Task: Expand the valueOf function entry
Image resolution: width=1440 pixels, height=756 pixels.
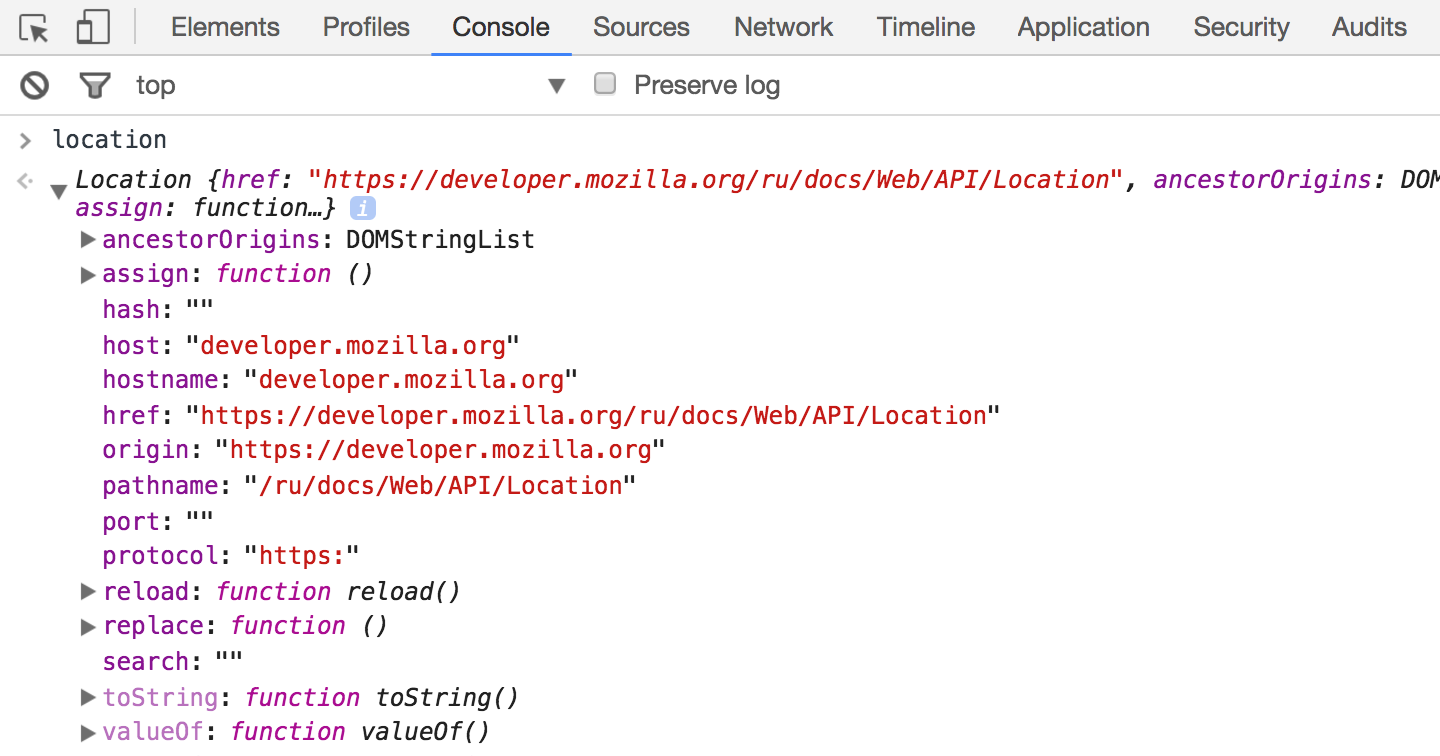Action: [x=88, y=733]
